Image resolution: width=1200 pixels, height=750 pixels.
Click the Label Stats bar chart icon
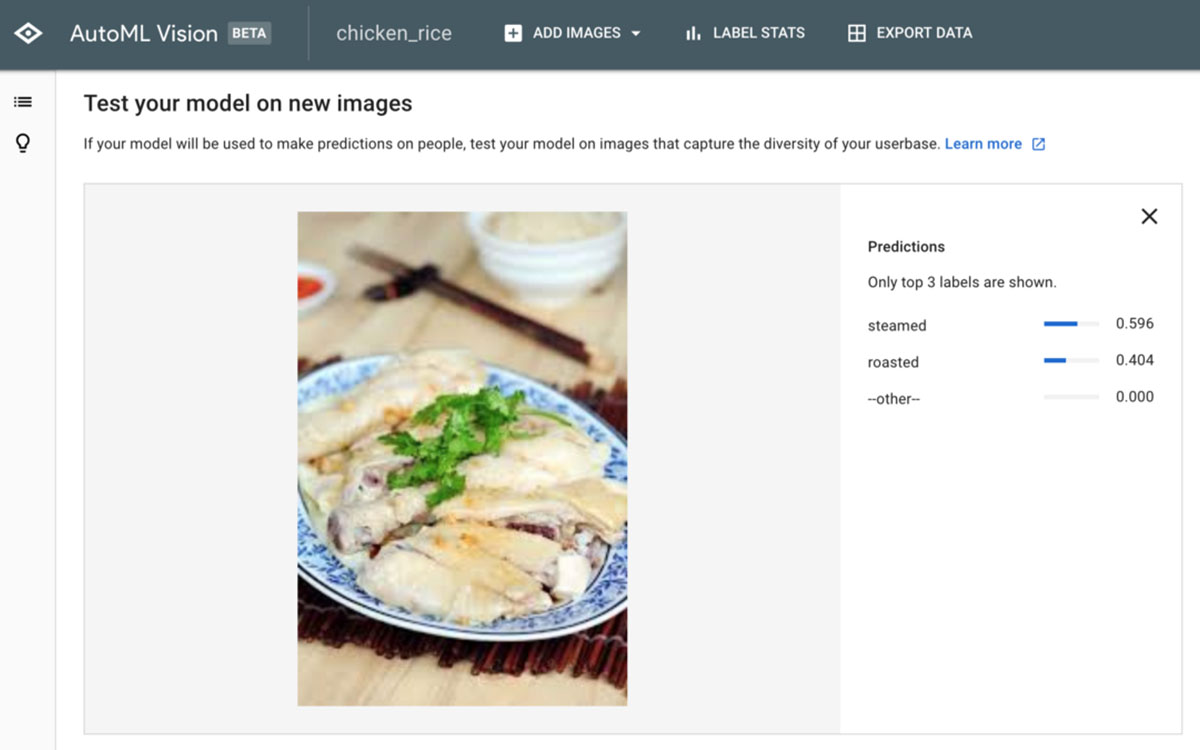[x=693, y=33]
